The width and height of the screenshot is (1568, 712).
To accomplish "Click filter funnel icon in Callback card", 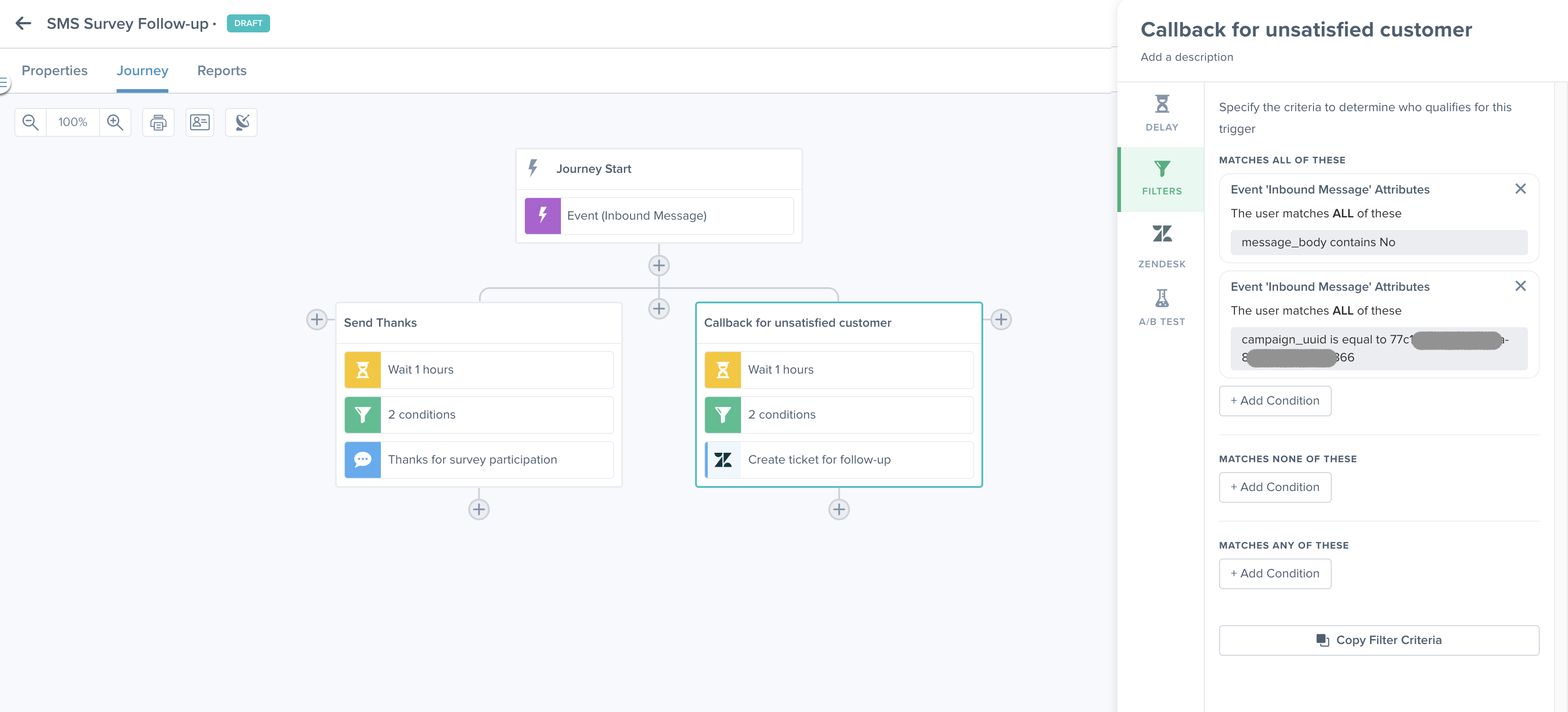I will [x=723, y=415].
